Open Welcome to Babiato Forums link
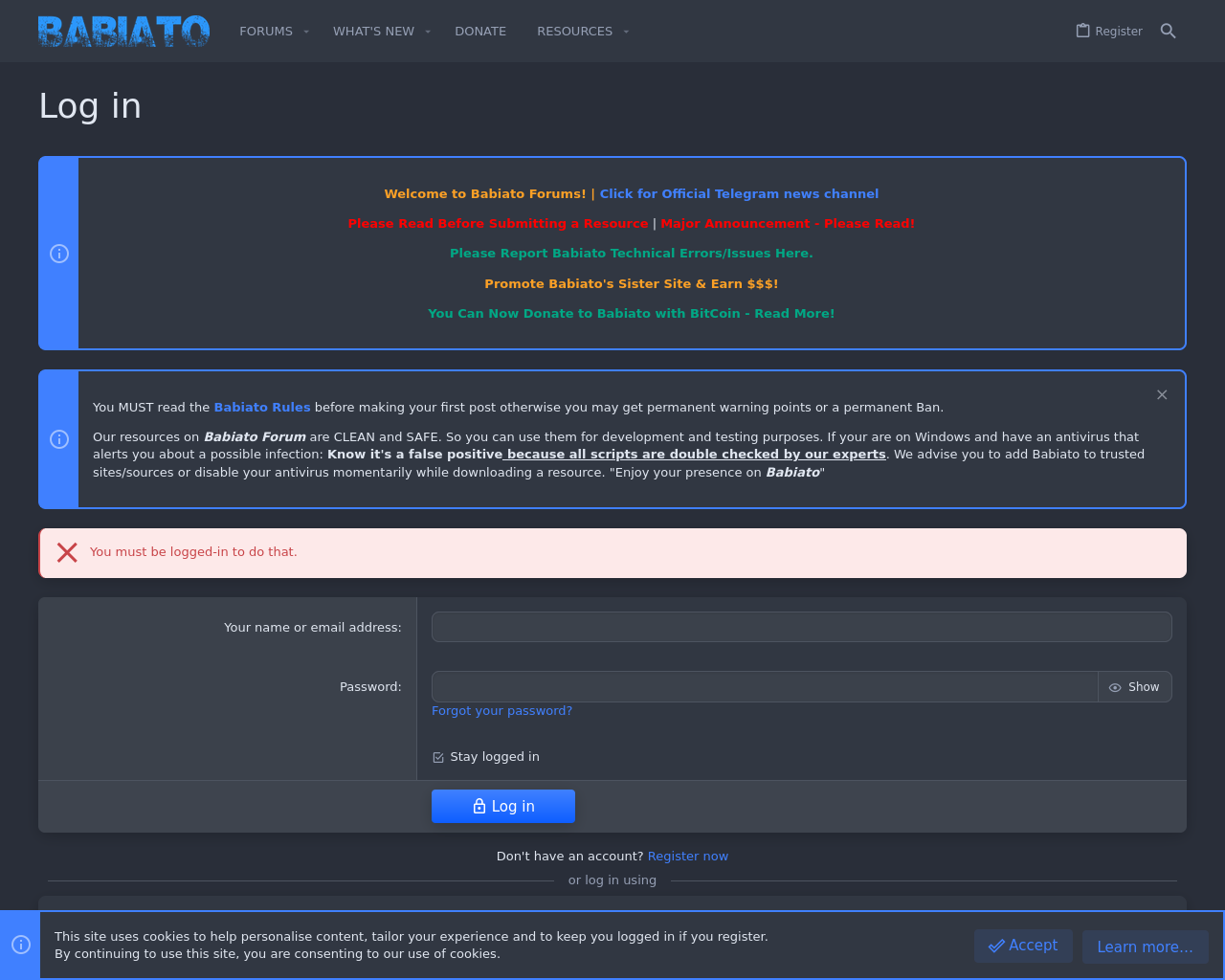This screenshot has height=980, width=1225. click(485, 194)
